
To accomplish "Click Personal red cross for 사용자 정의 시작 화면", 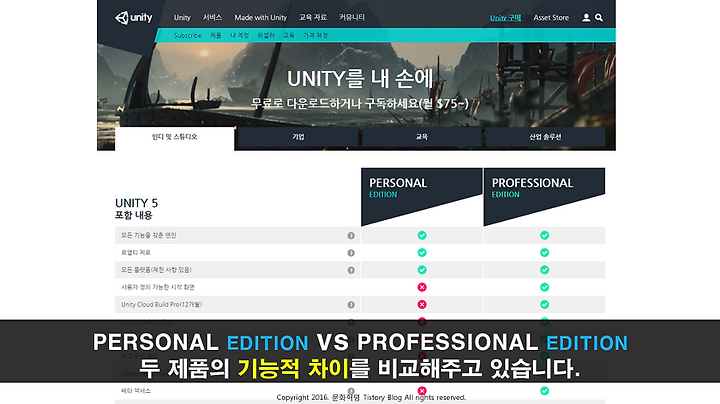I will tap(422, 287).
